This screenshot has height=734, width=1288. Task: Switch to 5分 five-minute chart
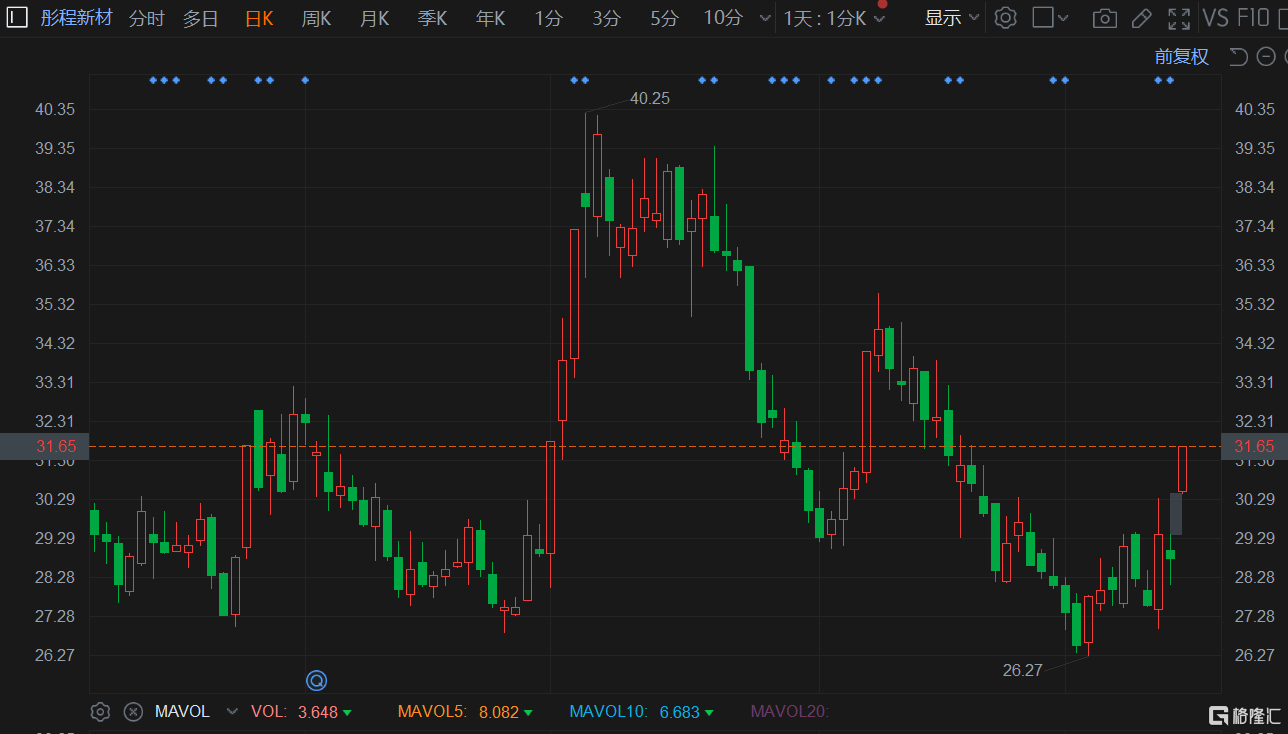(x=664, y=18)
